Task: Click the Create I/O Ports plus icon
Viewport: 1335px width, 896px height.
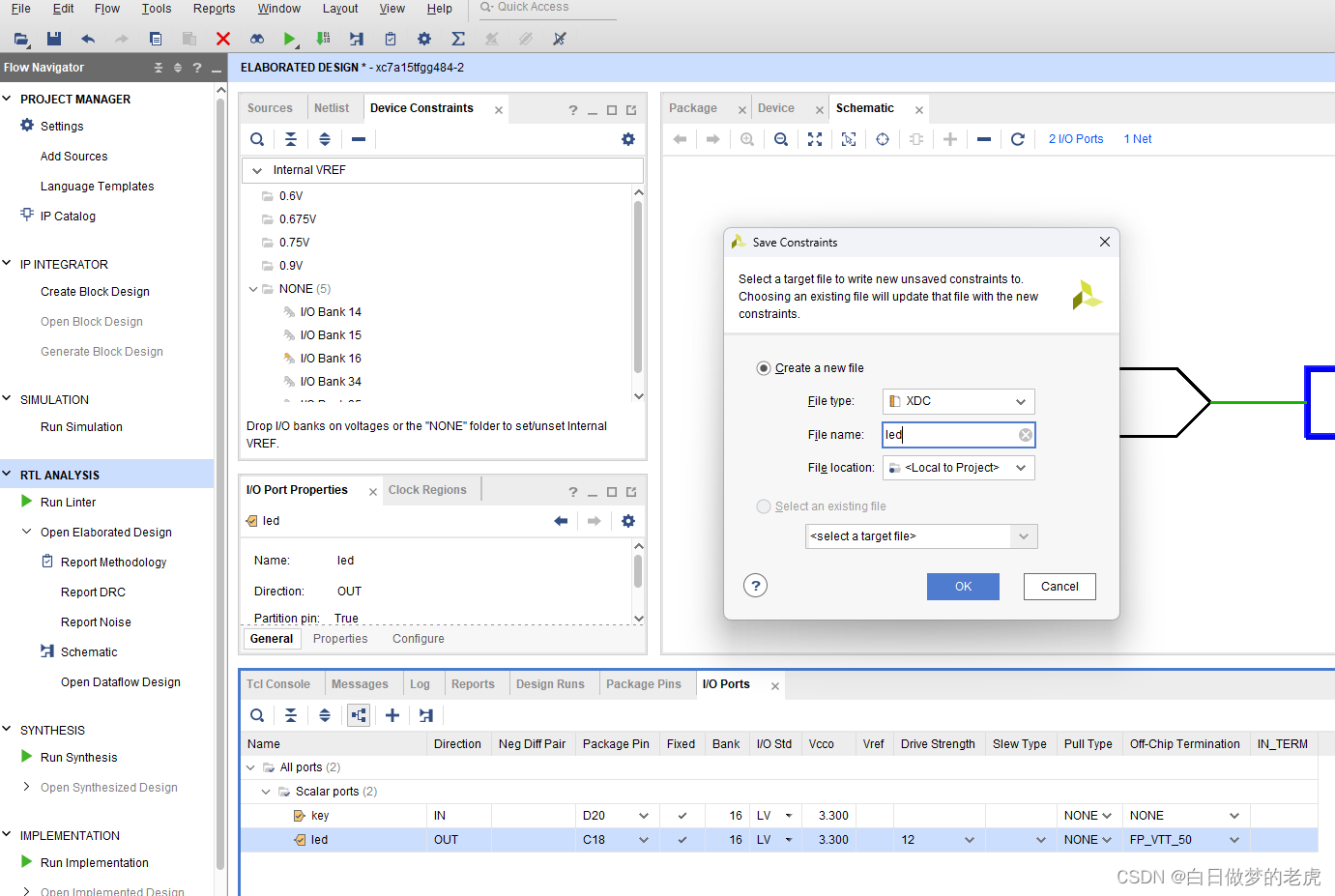Action: click(392, 715)
